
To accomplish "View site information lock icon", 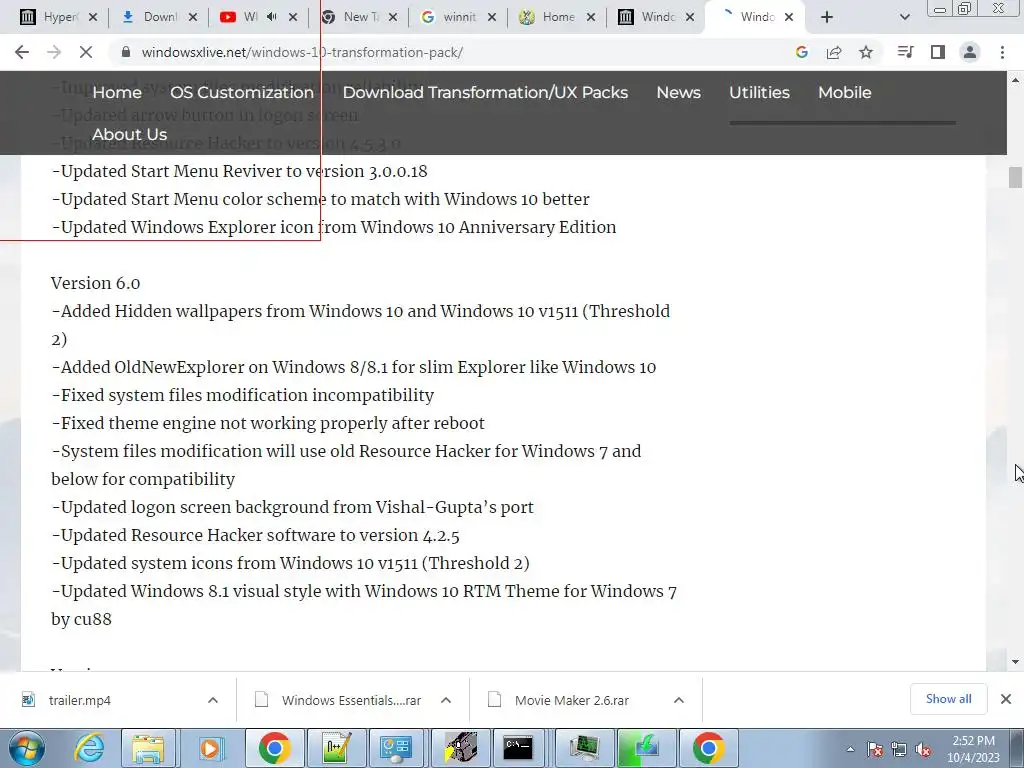I will 126,52.
